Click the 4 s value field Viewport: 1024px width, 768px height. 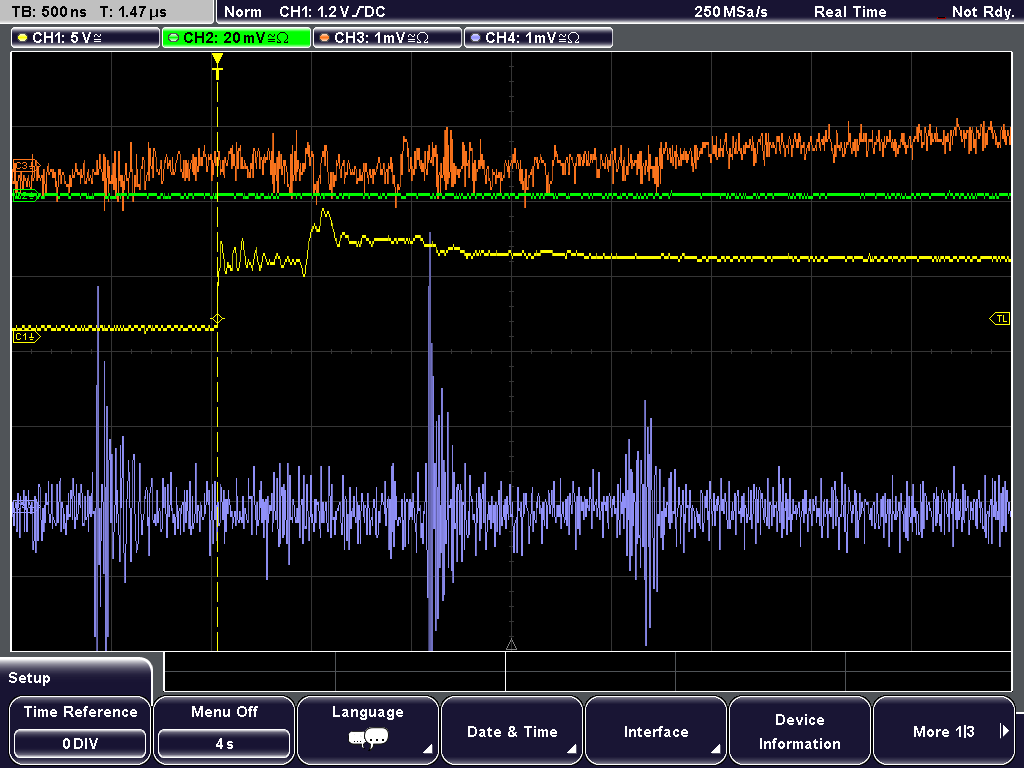[224, 744]
